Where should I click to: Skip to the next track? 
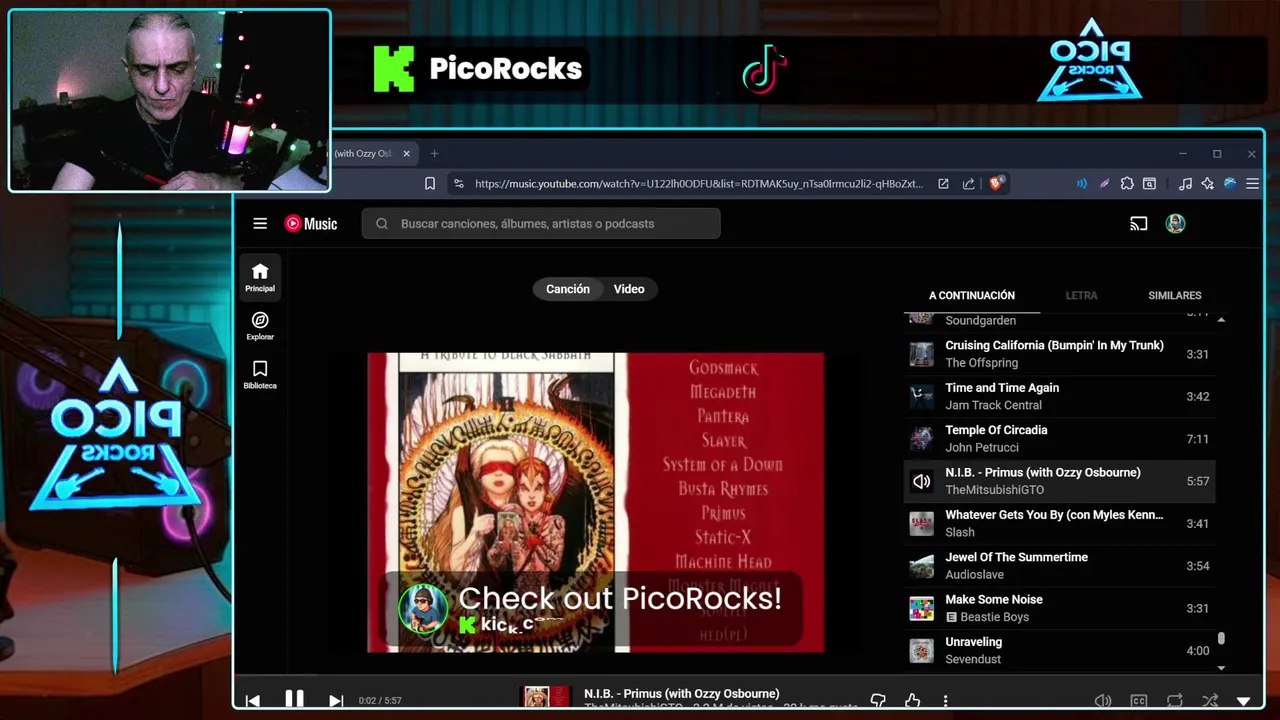[x=336, y=701]
